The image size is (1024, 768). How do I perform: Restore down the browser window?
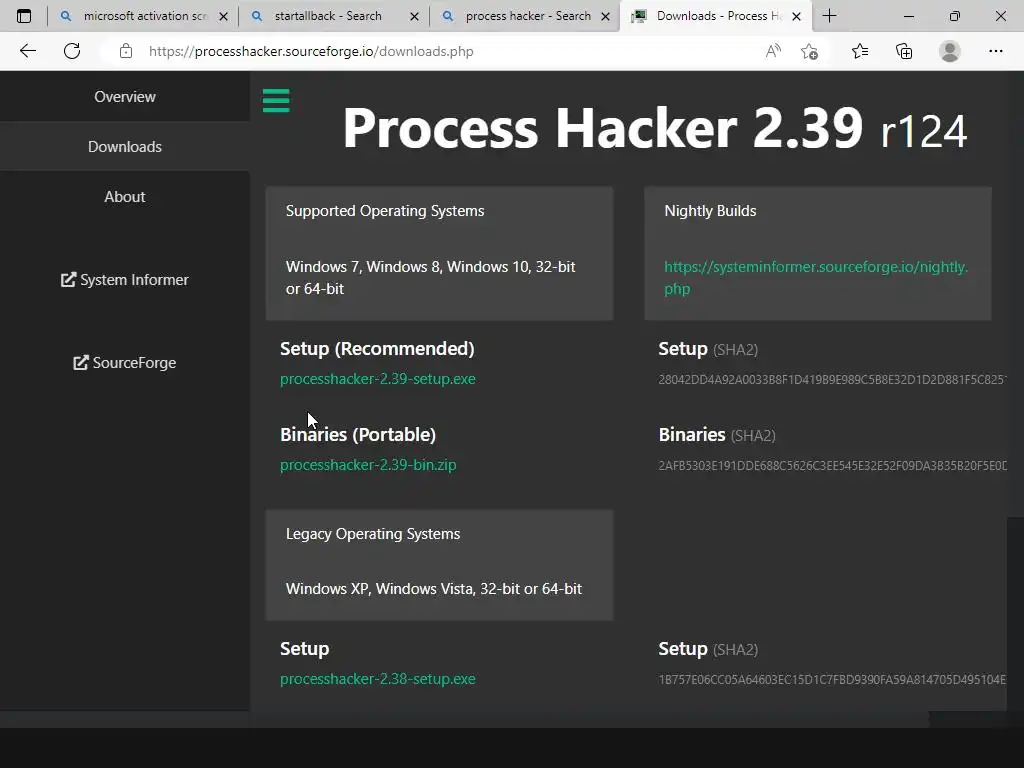tap(955, 16)
